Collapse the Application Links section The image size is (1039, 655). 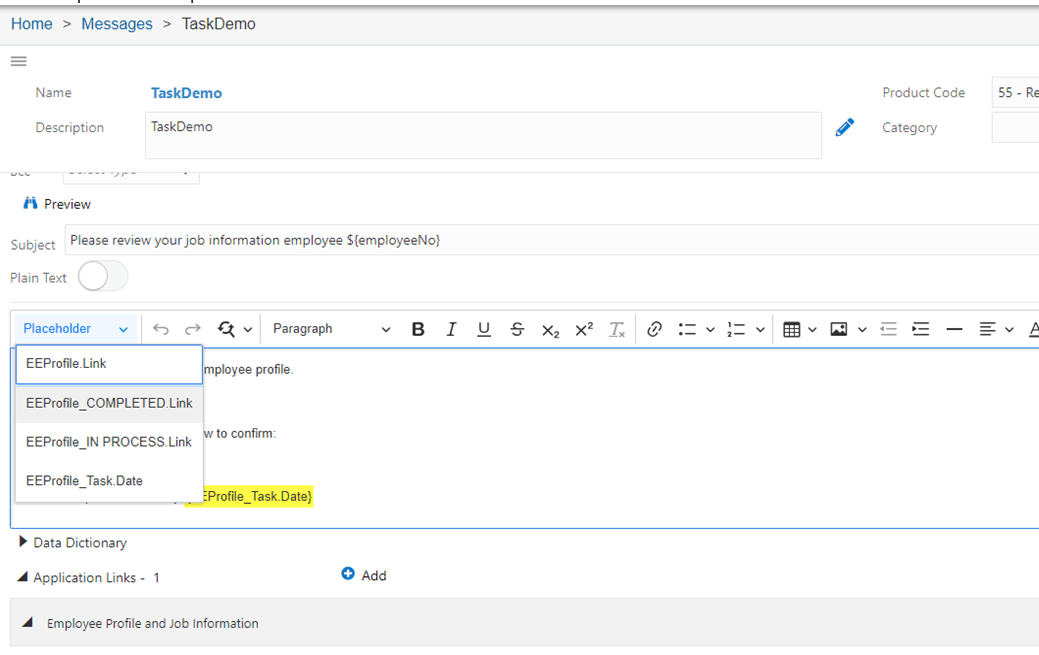(x=23, y=577)
